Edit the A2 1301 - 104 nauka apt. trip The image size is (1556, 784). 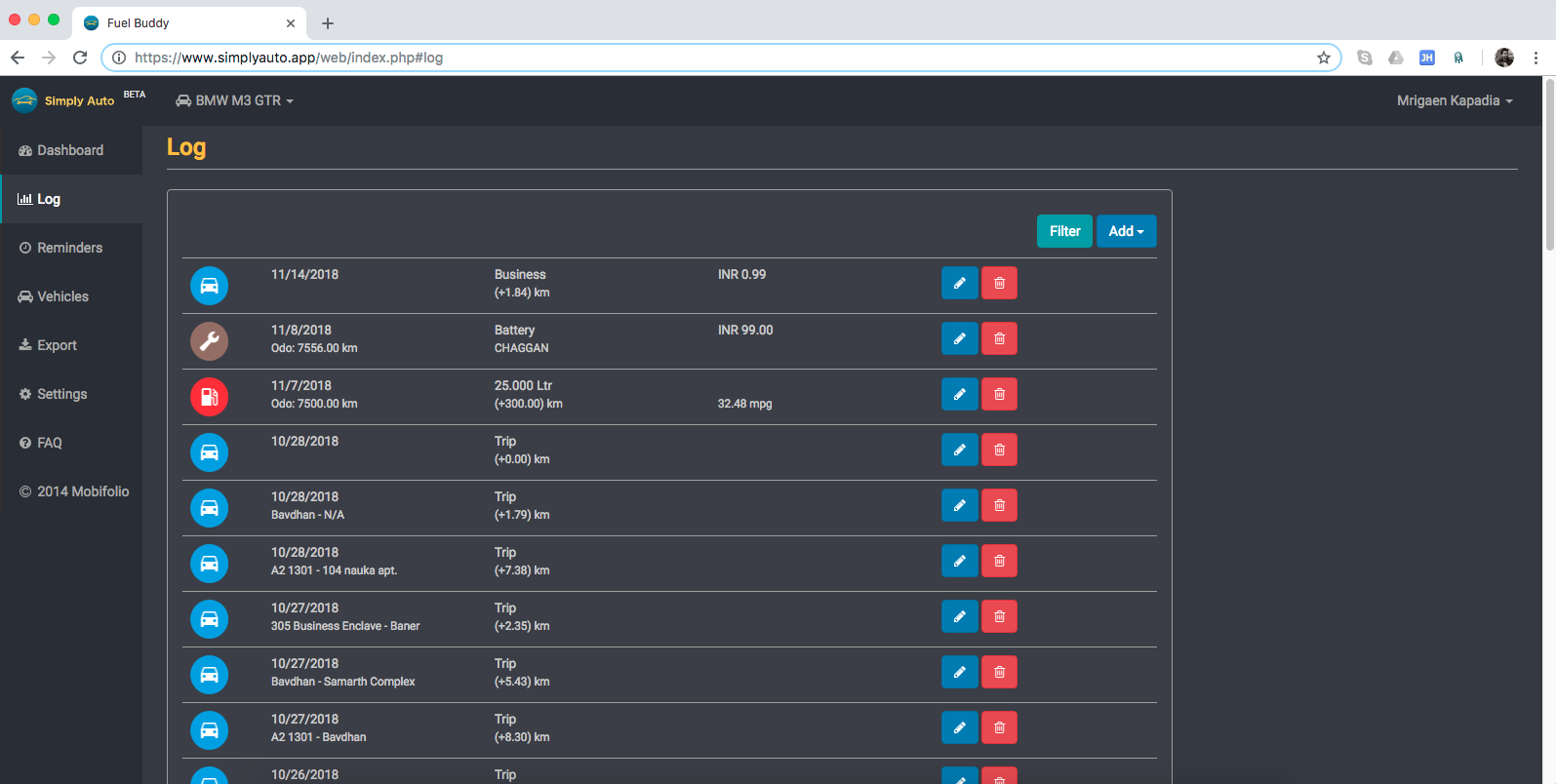959,561
